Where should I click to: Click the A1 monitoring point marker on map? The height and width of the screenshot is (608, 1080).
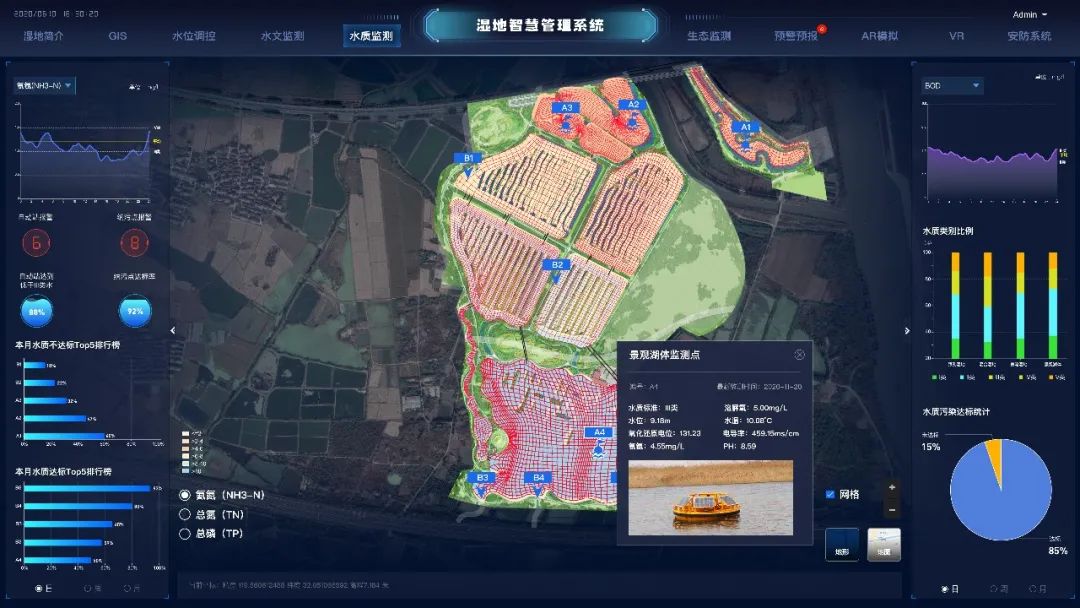745,128
